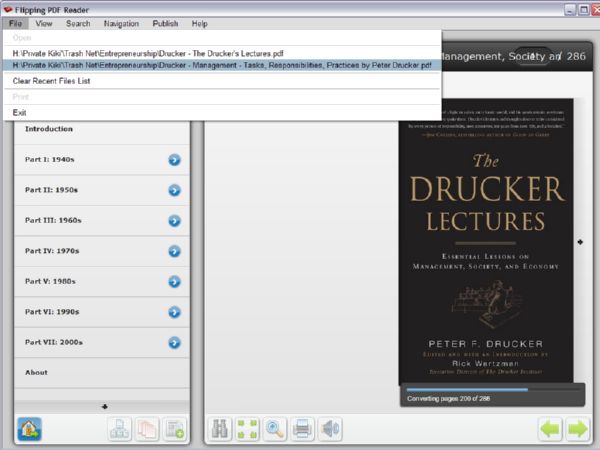Select Part VI: 1990s chapter title
Screen dimensions: 600x450
pyautogui.click(x=52, y=312)
